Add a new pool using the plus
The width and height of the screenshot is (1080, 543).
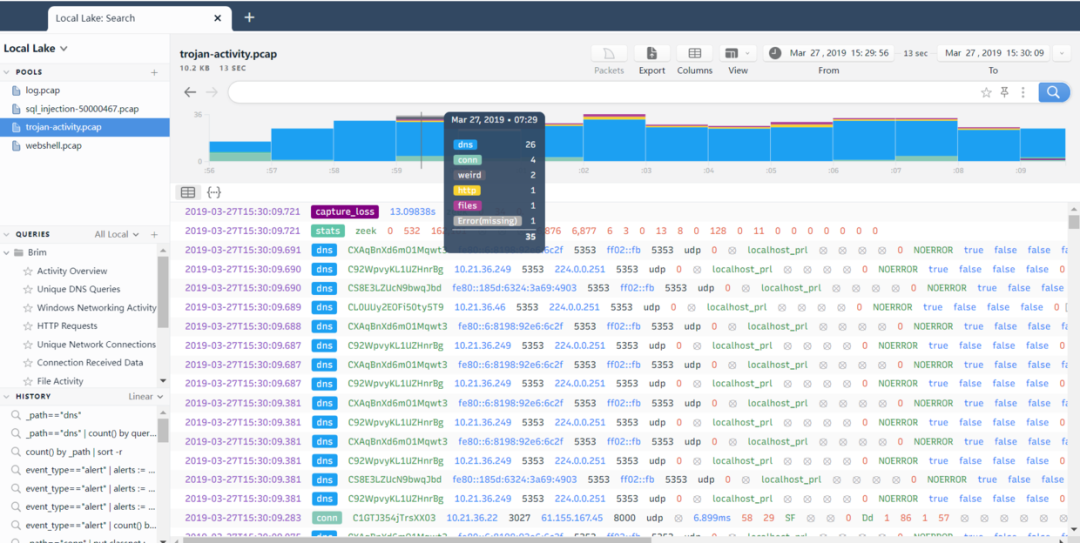coord(154,72)
